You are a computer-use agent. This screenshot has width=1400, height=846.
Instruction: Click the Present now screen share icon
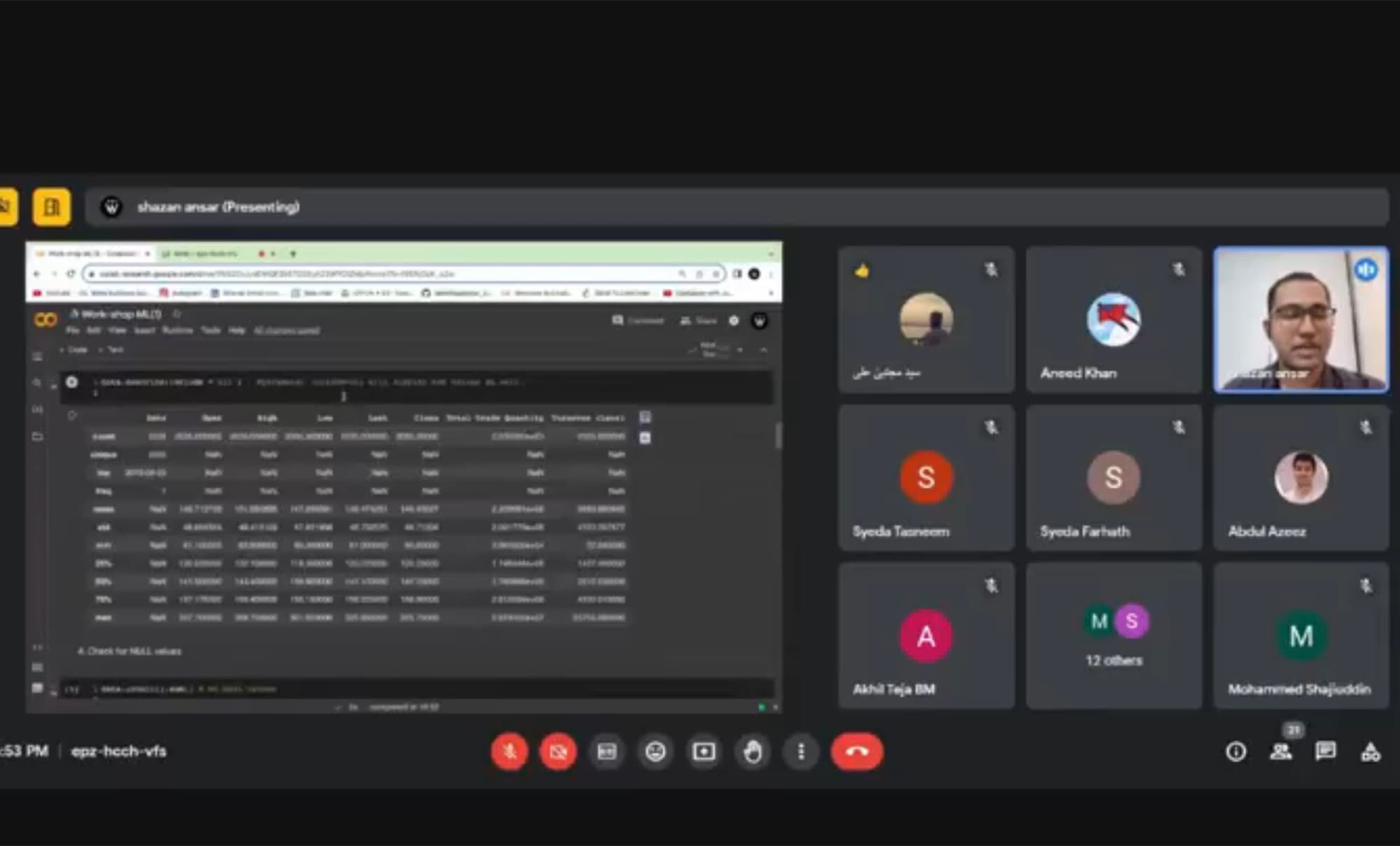(x=704, y=752)
